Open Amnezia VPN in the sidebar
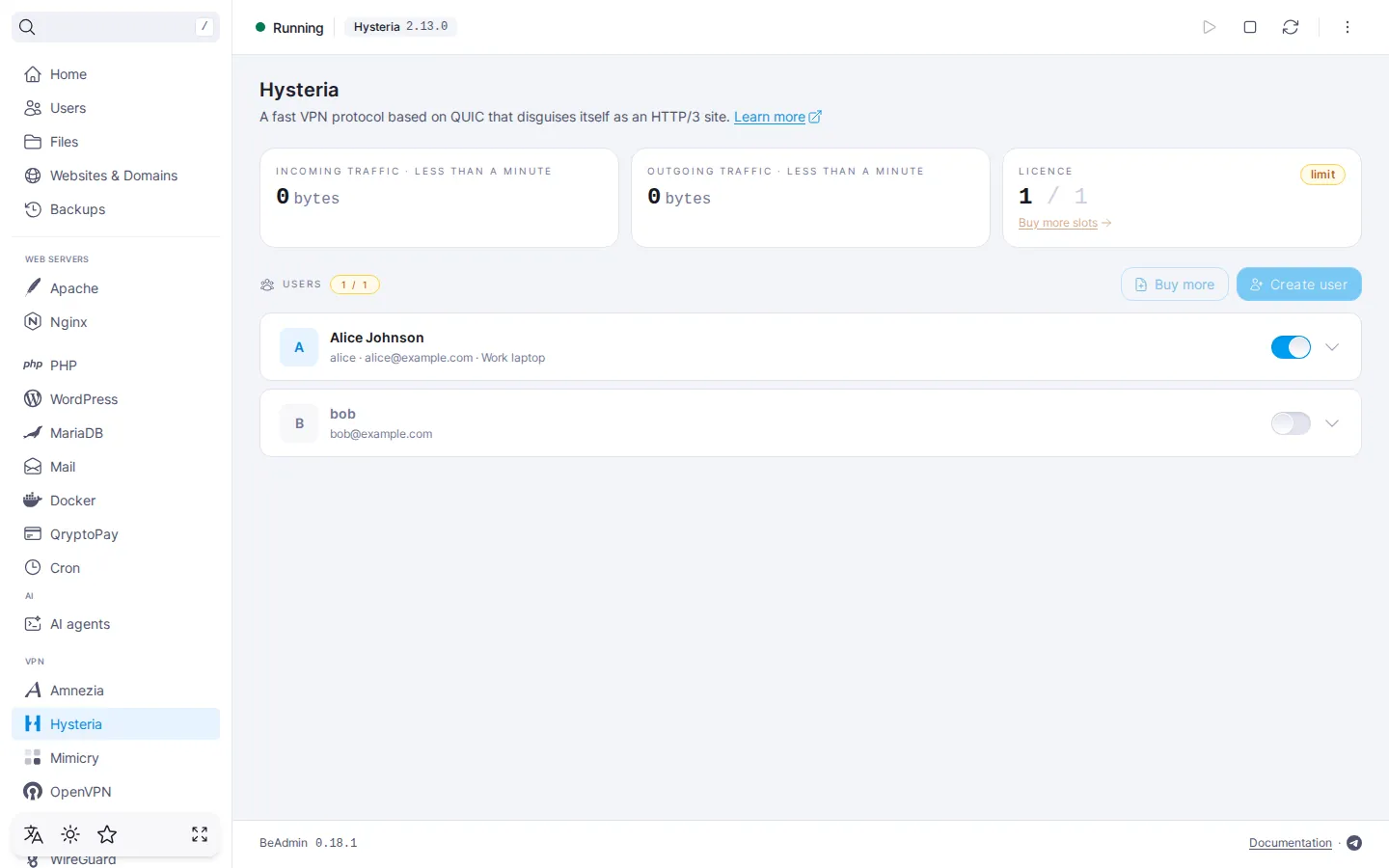This screenshot has width=1389, height=868. [116, 691]
